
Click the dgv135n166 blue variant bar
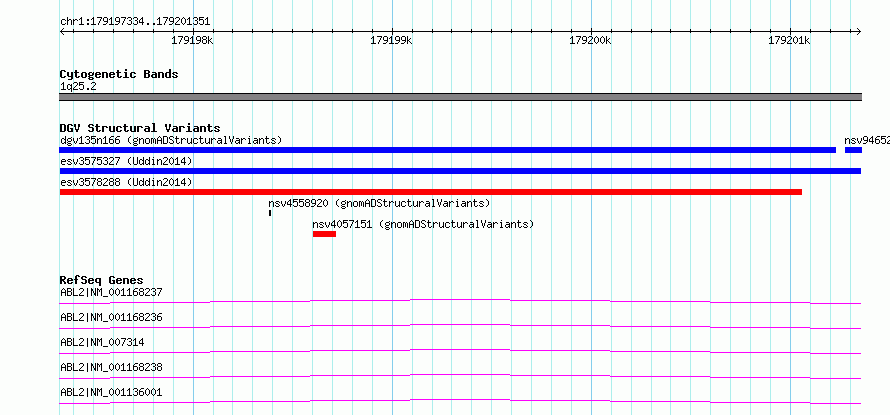click(x=447, y=150)
